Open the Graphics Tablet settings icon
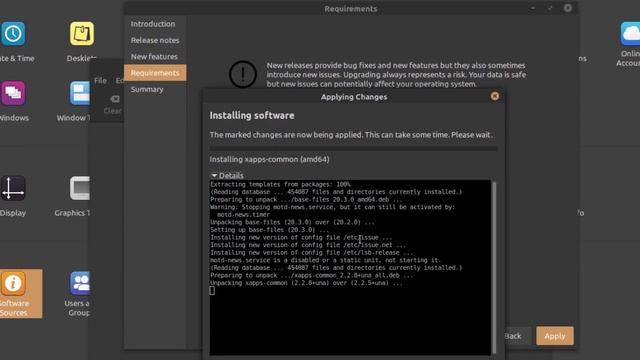The width and height of the screenshot is (640, 360). point(80,188)
